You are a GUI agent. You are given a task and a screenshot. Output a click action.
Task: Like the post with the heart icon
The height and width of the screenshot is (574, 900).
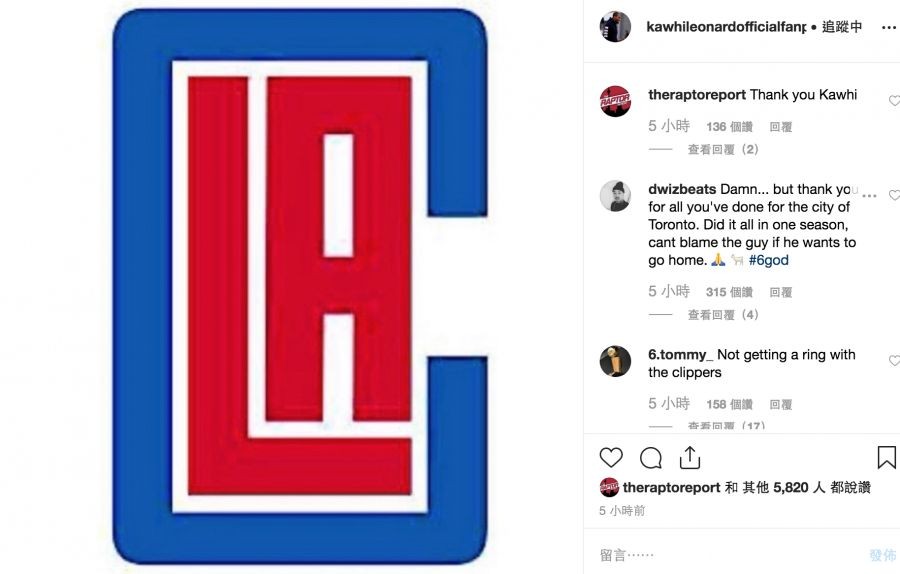click(x=611, y=457)
